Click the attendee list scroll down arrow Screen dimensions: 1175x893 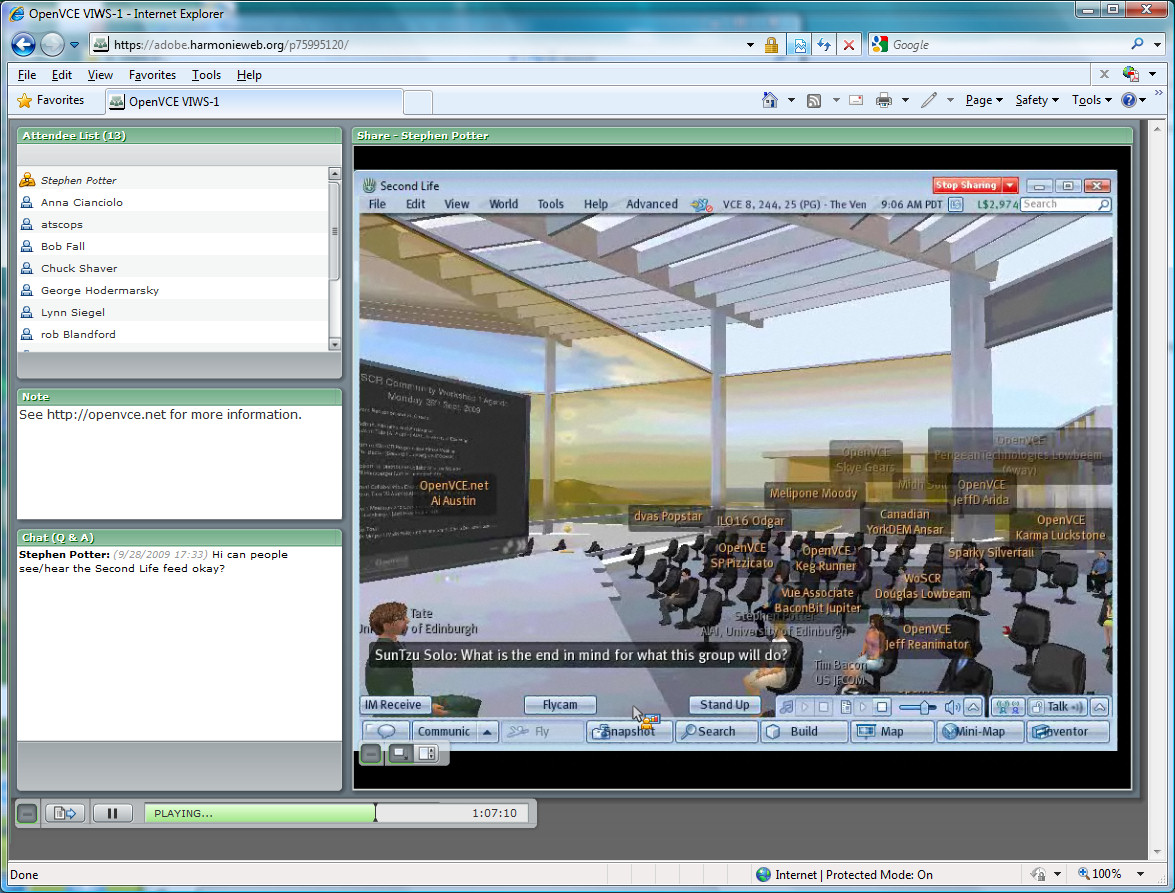(334, 345)
